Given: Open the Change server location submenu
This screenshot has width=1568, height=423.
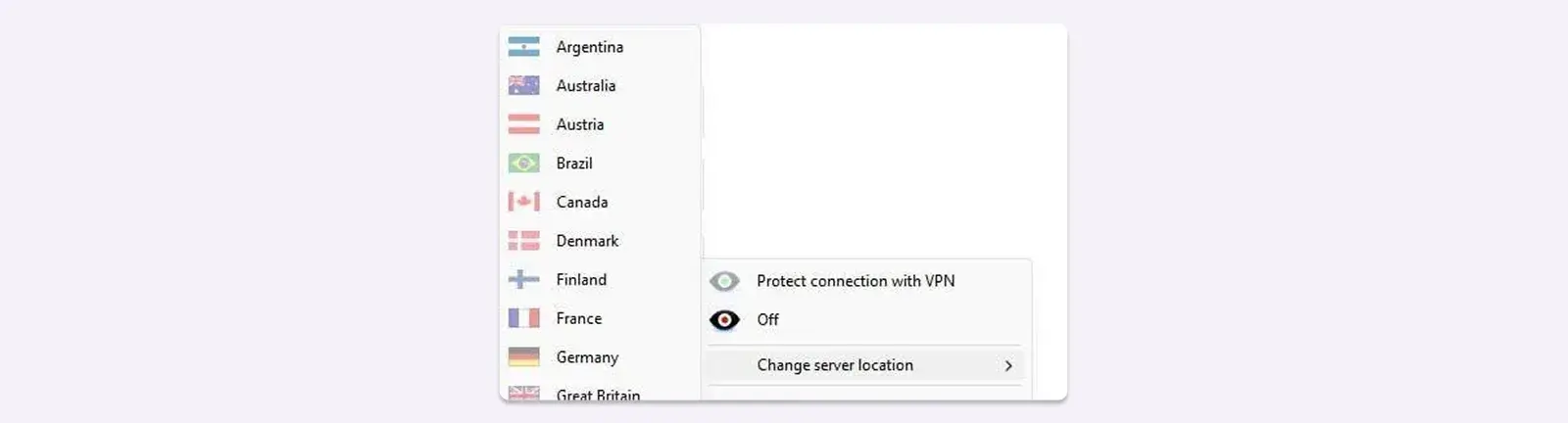Looking at the screenshot, I should [835, 365].
